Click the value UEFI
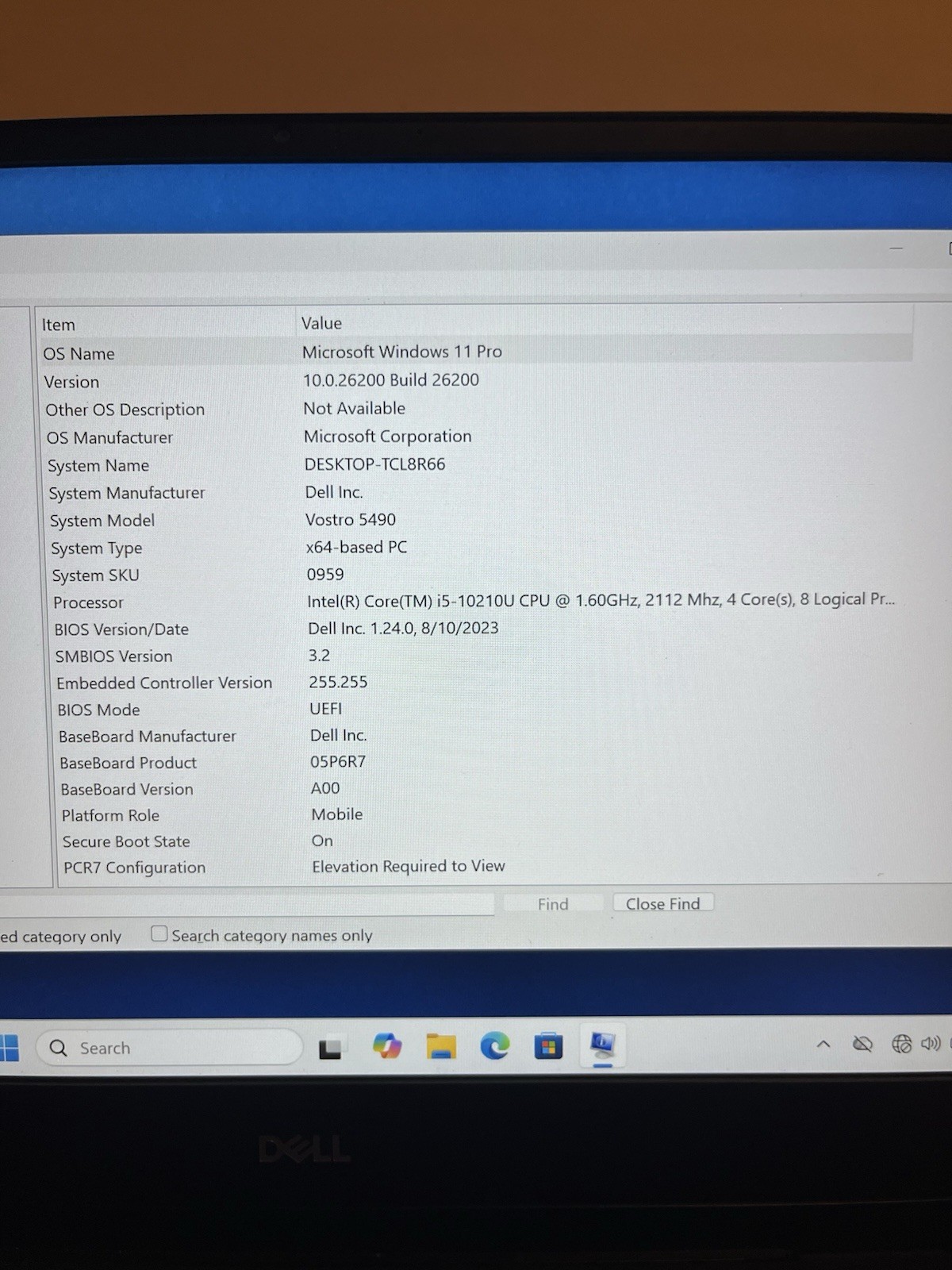Screen dimensions: 952x1270 point(326,708)
